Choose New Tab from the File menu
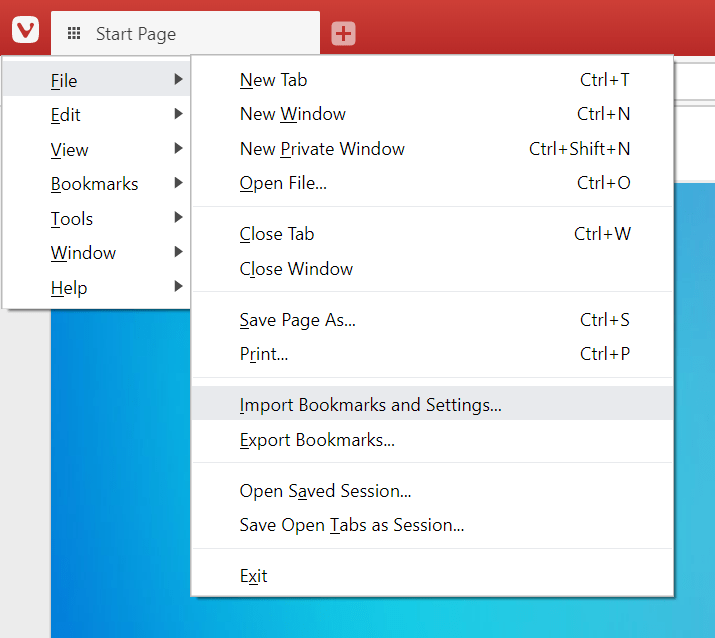The width and height of the screenshot is (715, 638). (x=432, y=80)
